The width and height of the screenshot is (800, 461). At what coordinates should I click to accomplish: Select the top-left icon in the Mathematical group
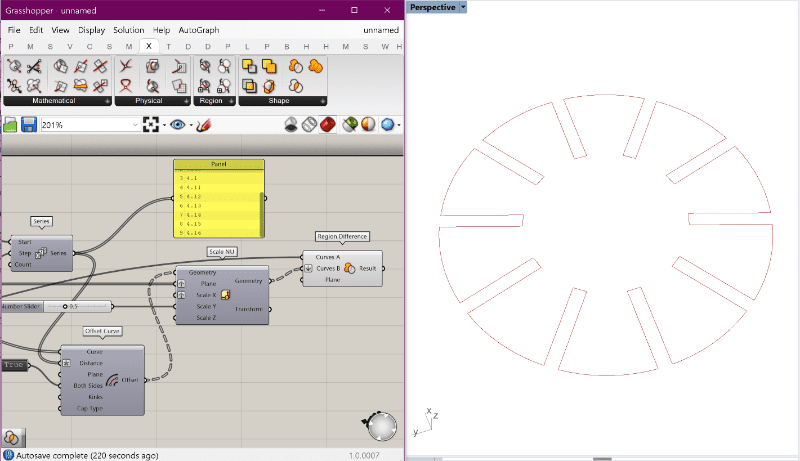[14, 66]
